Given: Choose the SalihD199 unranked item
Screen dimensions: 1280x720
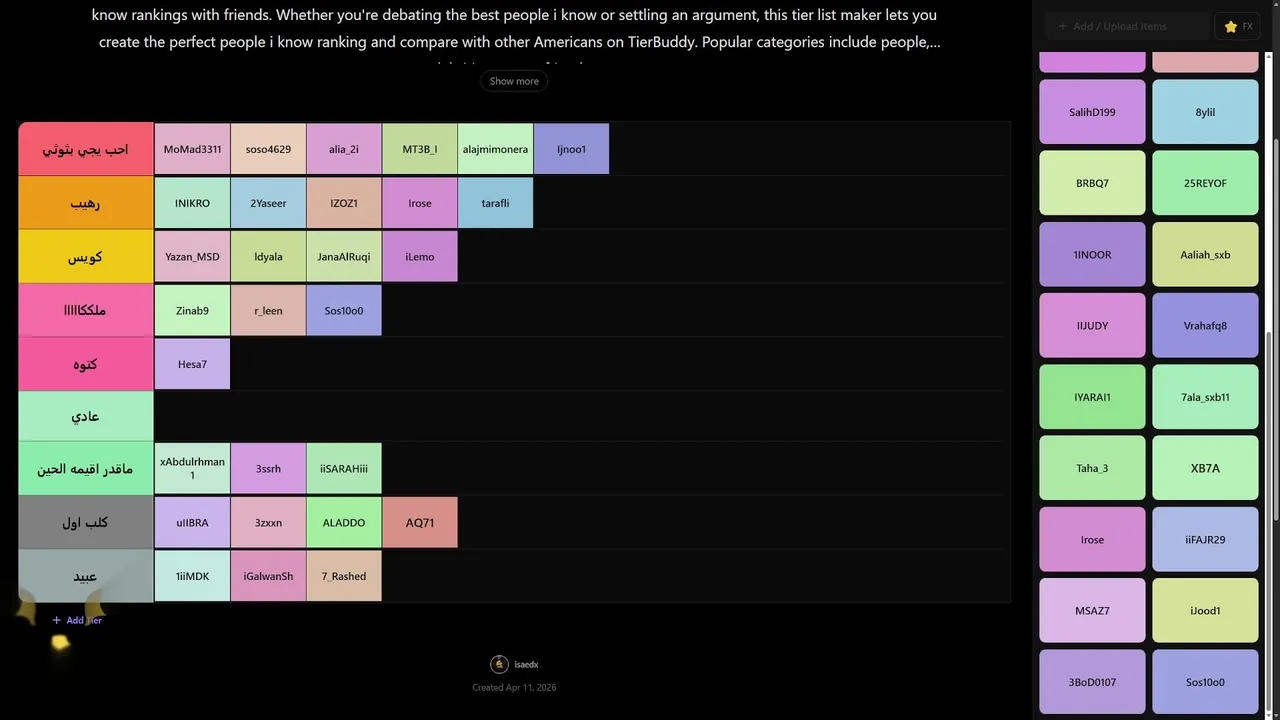Looking at the screenshot, I should (x=1092, y=112).
